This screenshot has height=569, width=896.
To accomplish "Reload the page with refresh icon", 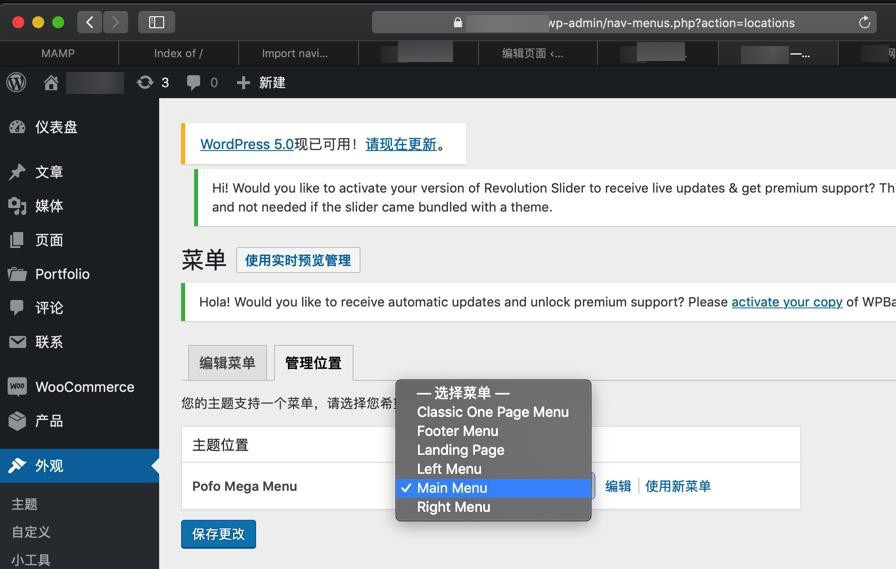I will coord(865,22).
